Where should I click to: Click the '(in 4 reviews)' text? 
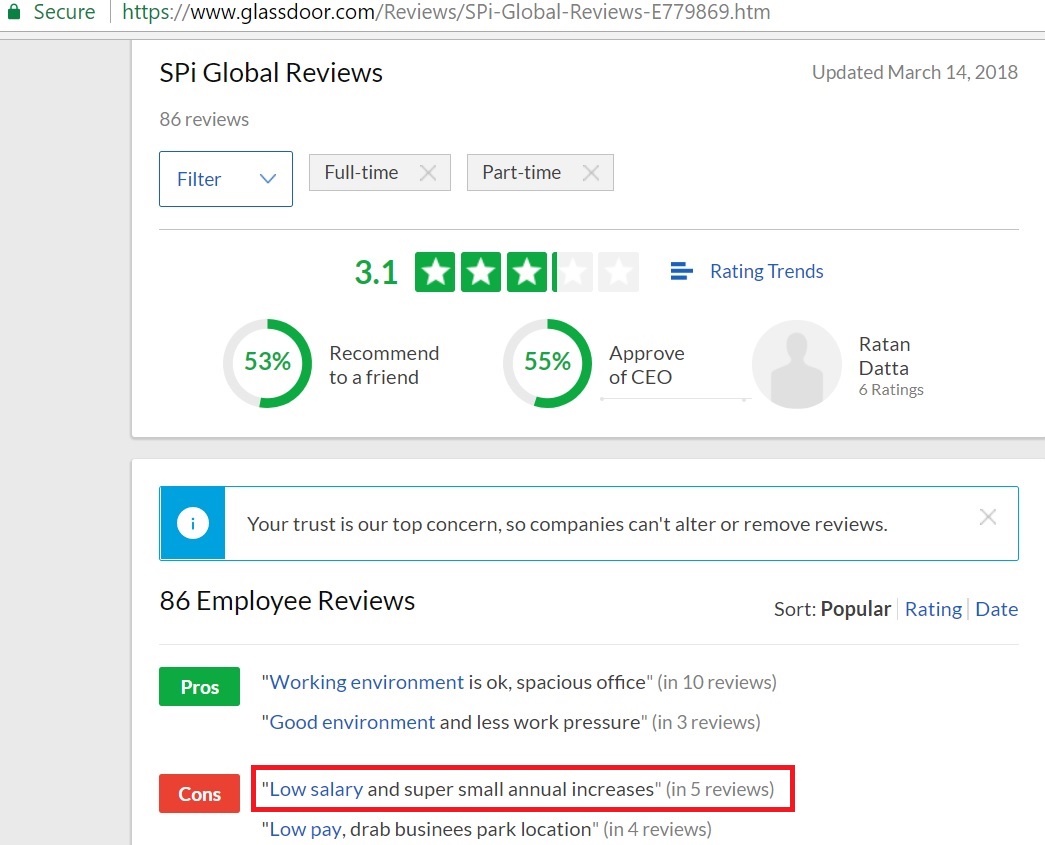click(x=658, y=830)
